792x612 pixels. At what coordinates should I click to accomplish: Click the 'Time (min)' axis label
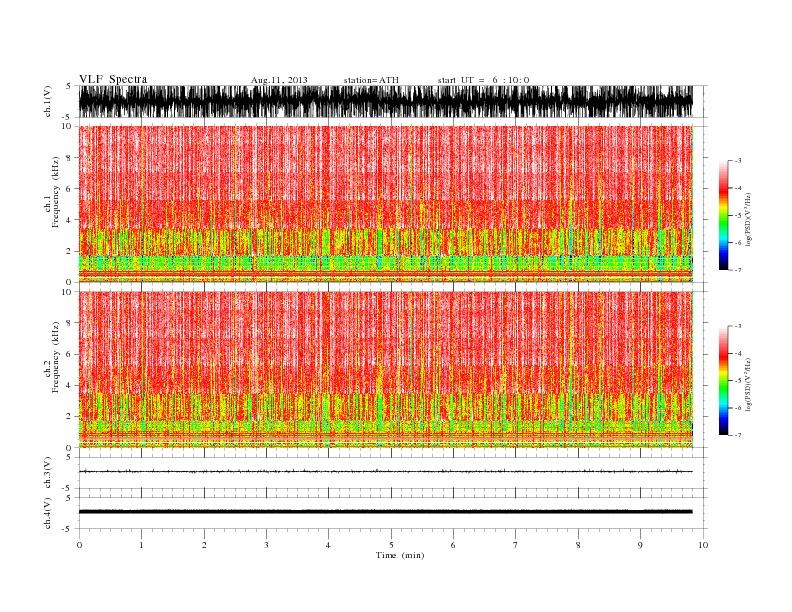400,555
